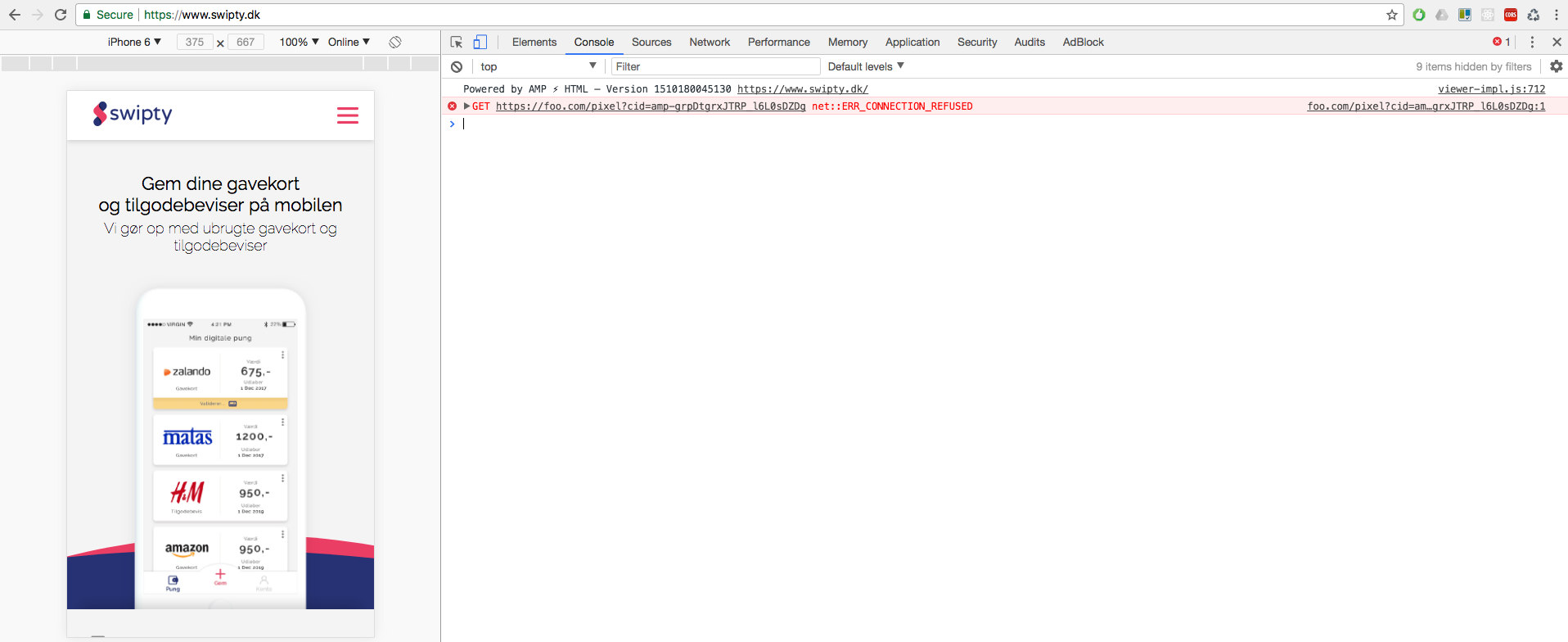Click the foo.com/pixel failed request URL
Viewport: 1568px width, 642px height.
point(651,106)
